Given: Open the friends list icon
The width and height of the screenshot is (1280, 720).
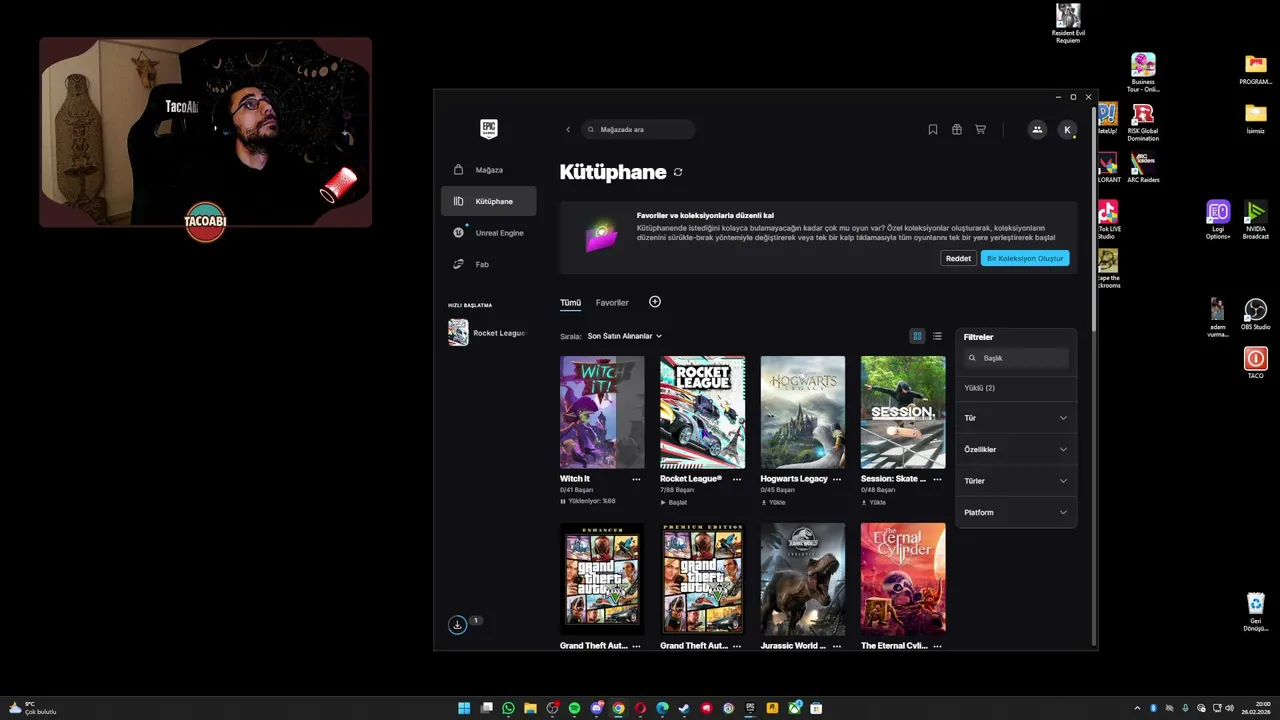Looking at the screenshot, I should 1037,129.
